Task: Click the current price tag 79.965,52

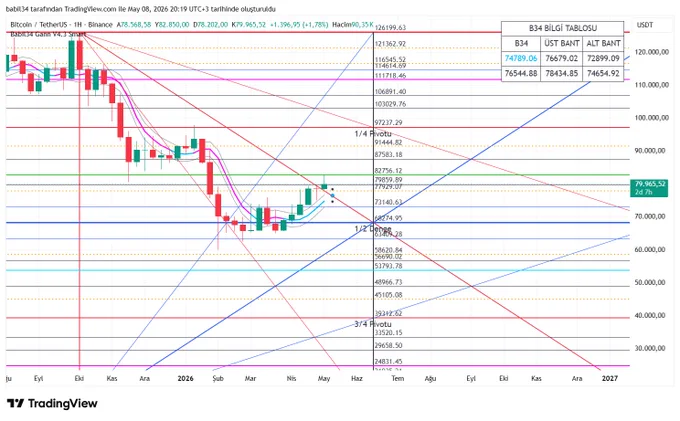Action: (x=649, y=188)
